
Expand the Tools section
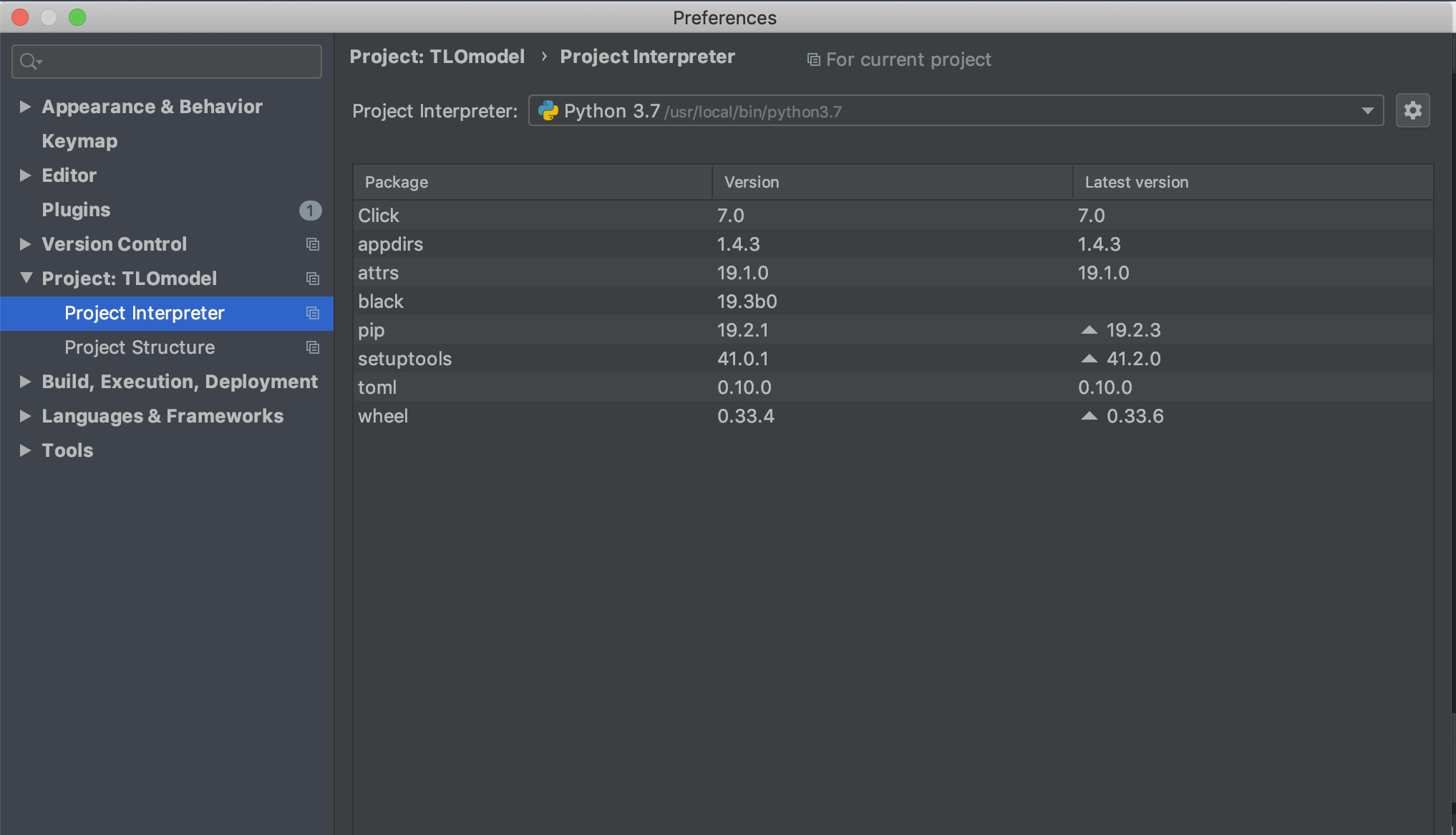(x=25, y=450)
